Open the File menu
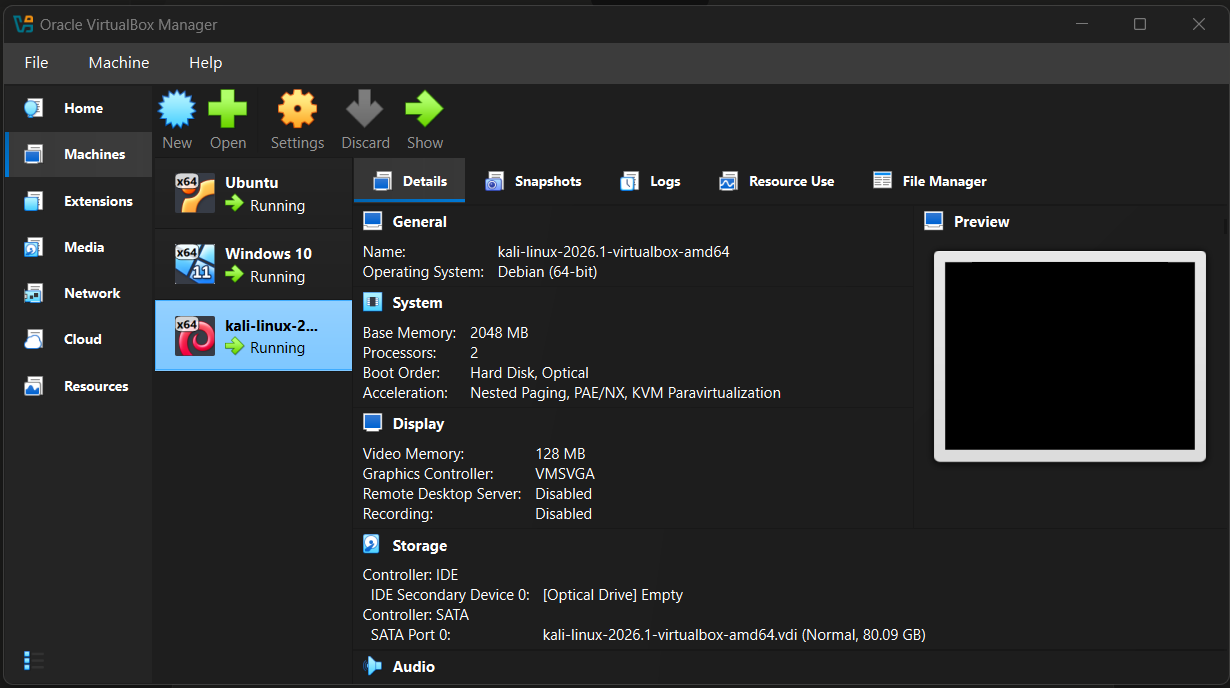The height and width of the screenshot is (688, 1230). pos(36,62)
